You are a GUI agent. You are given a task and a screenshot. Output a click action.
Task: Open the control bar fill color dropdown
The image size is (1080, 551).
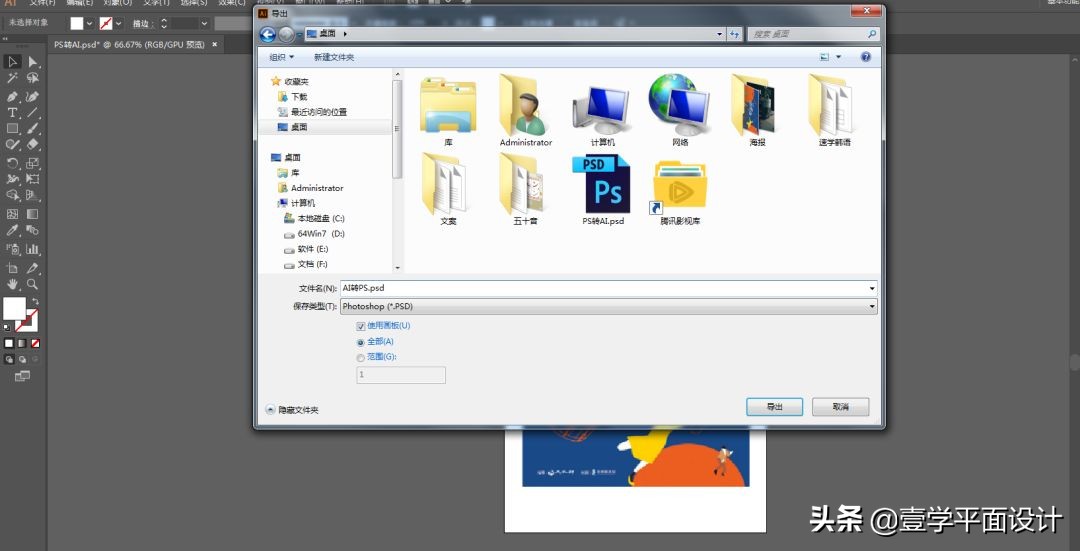coord(90,23)
